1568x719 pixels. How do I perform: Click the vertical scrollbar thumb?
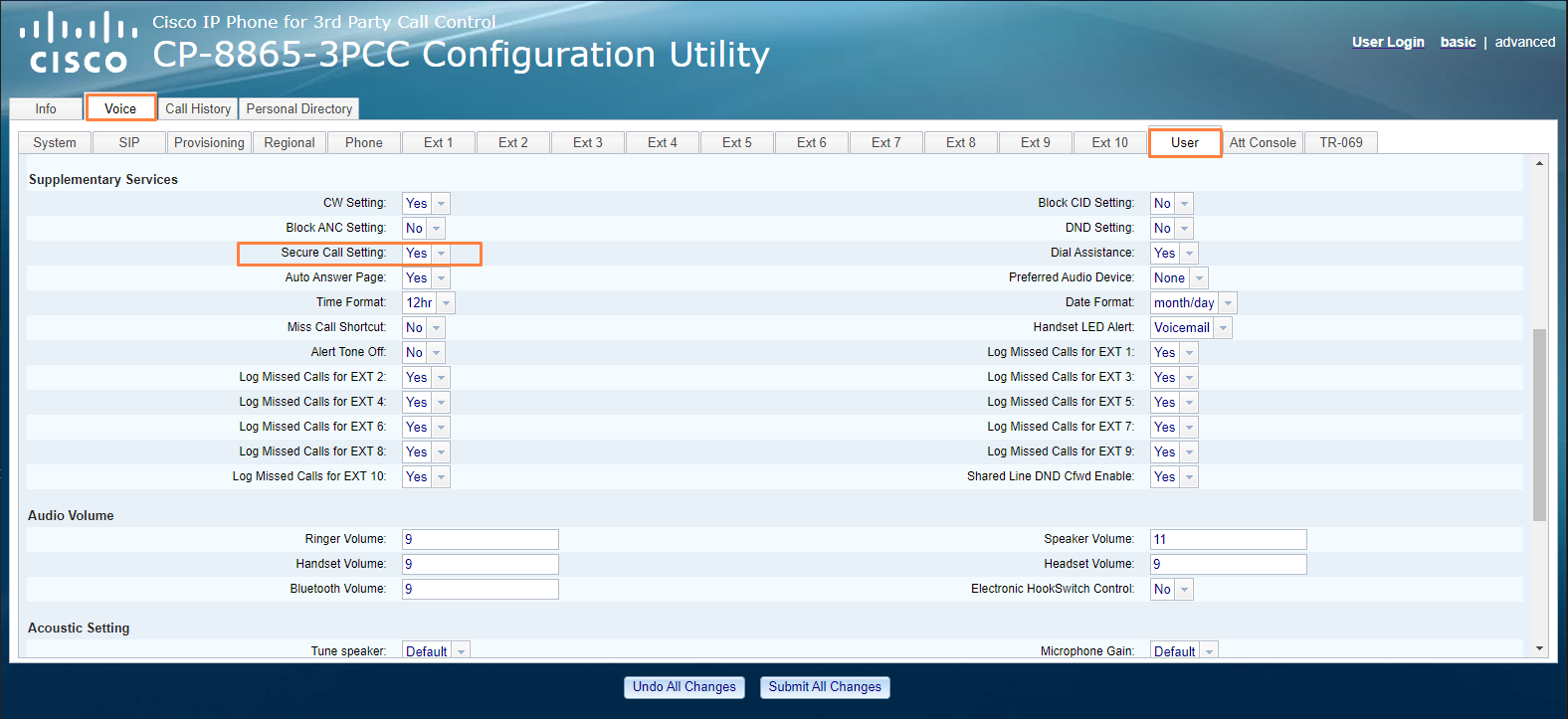click(1539, 425)
